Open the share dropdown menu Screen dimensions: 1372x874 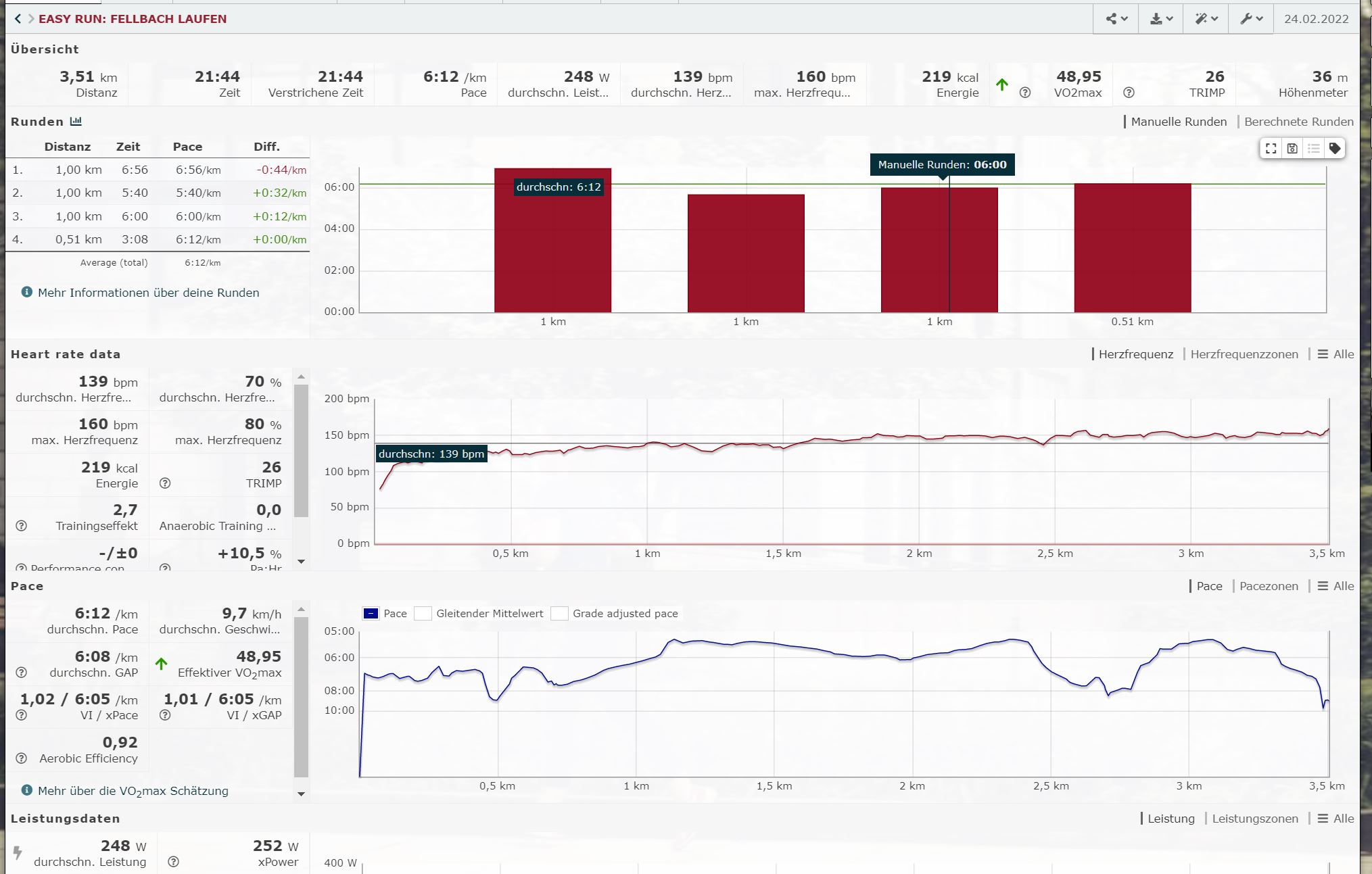(1116, 19)
